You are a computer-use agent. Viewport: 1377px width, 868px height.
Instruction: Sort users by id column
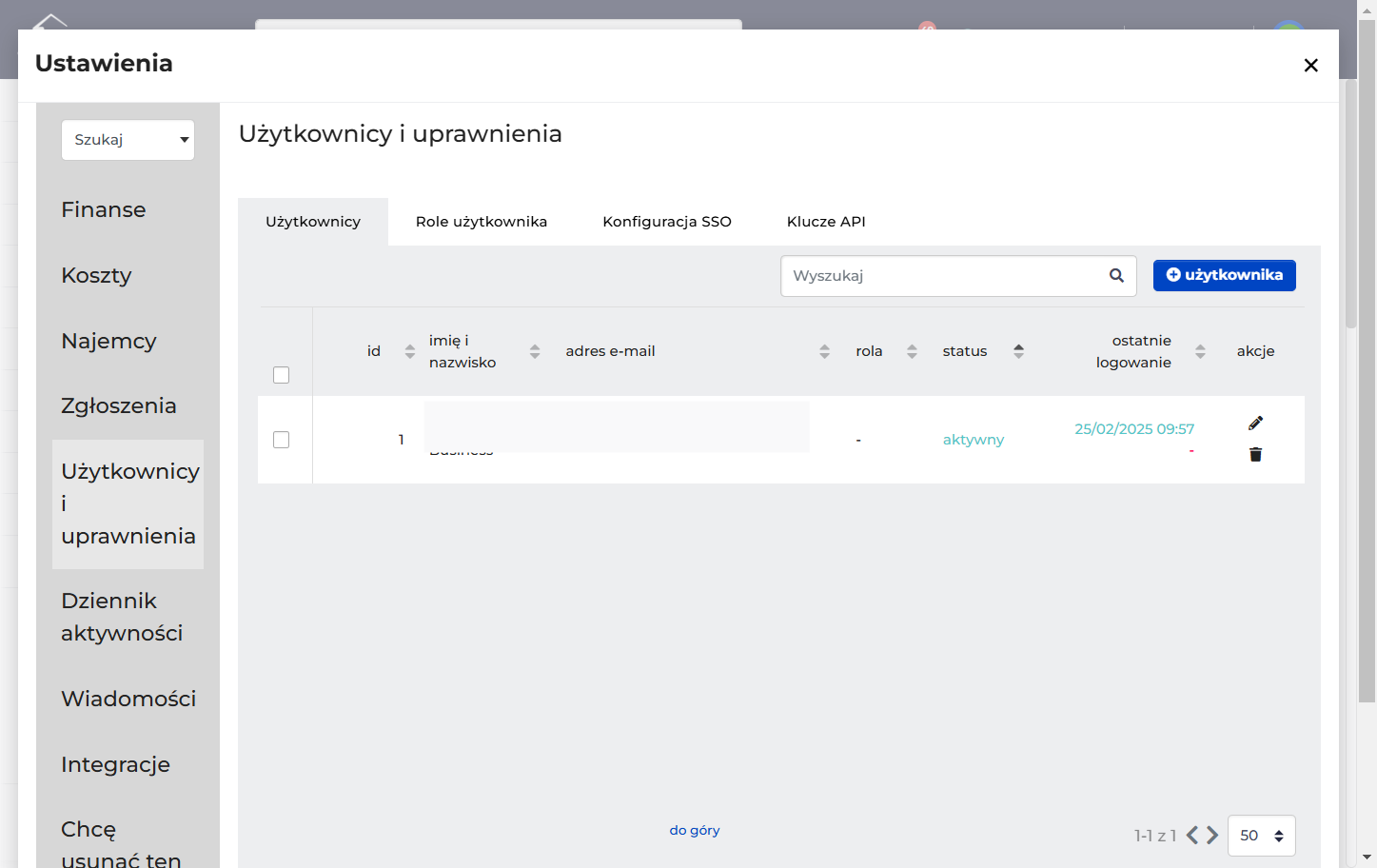[x=410, y=351]
